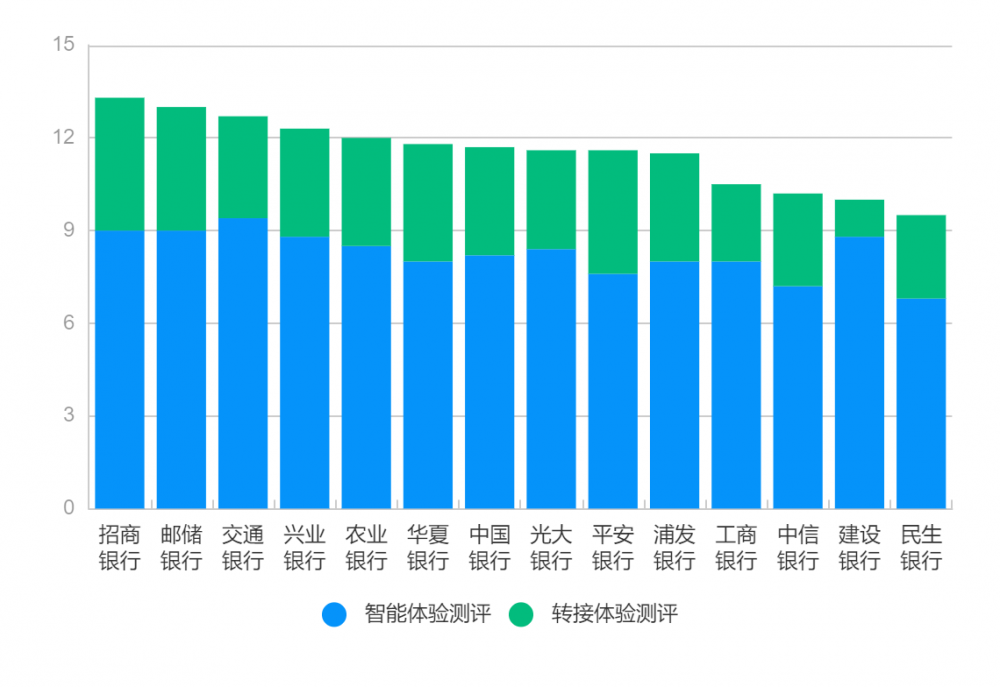Click the 12 value on the y-axis
The image size is (1000, 687).
tap(64, 137)
